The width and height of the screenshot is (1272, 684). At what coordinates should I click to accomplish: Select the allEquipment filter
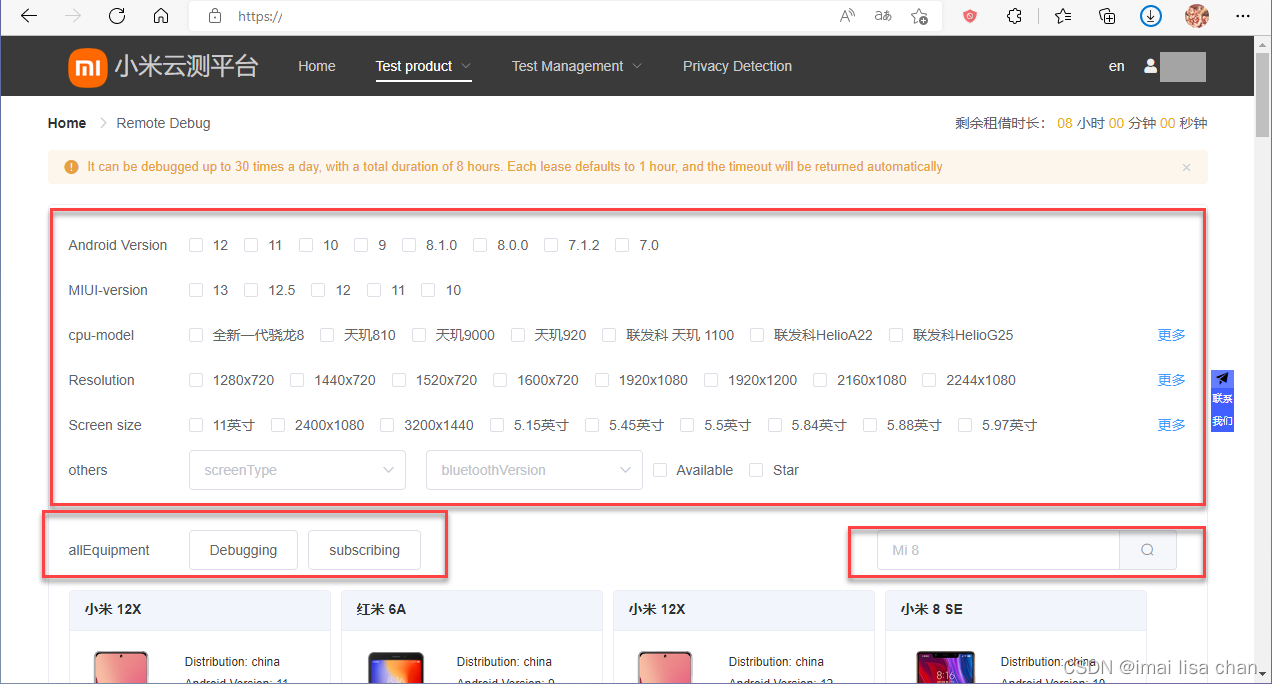tap(109, 550)
